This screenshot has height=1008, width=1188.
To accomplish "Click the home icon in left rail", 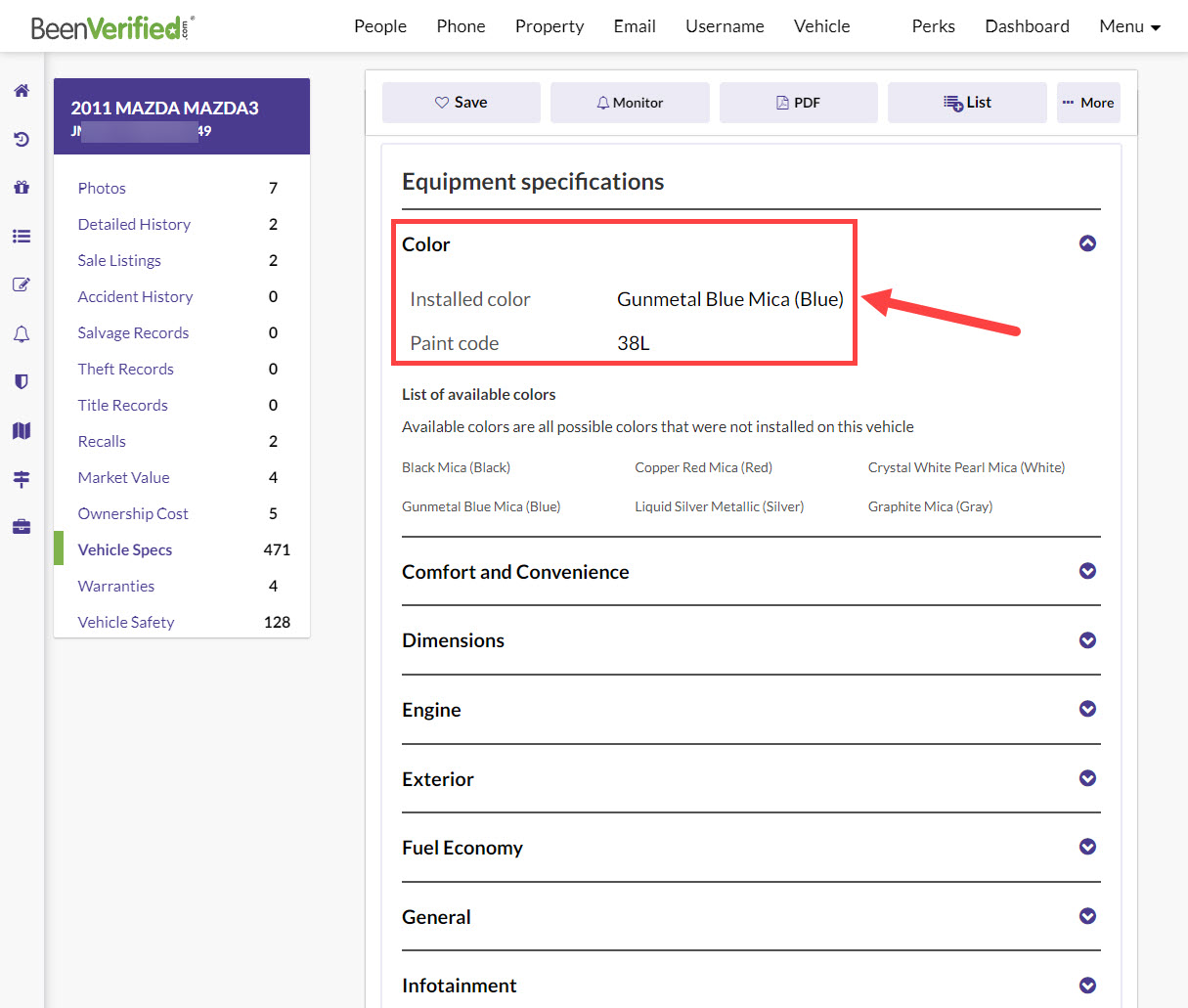I will (x=22, y=91).
